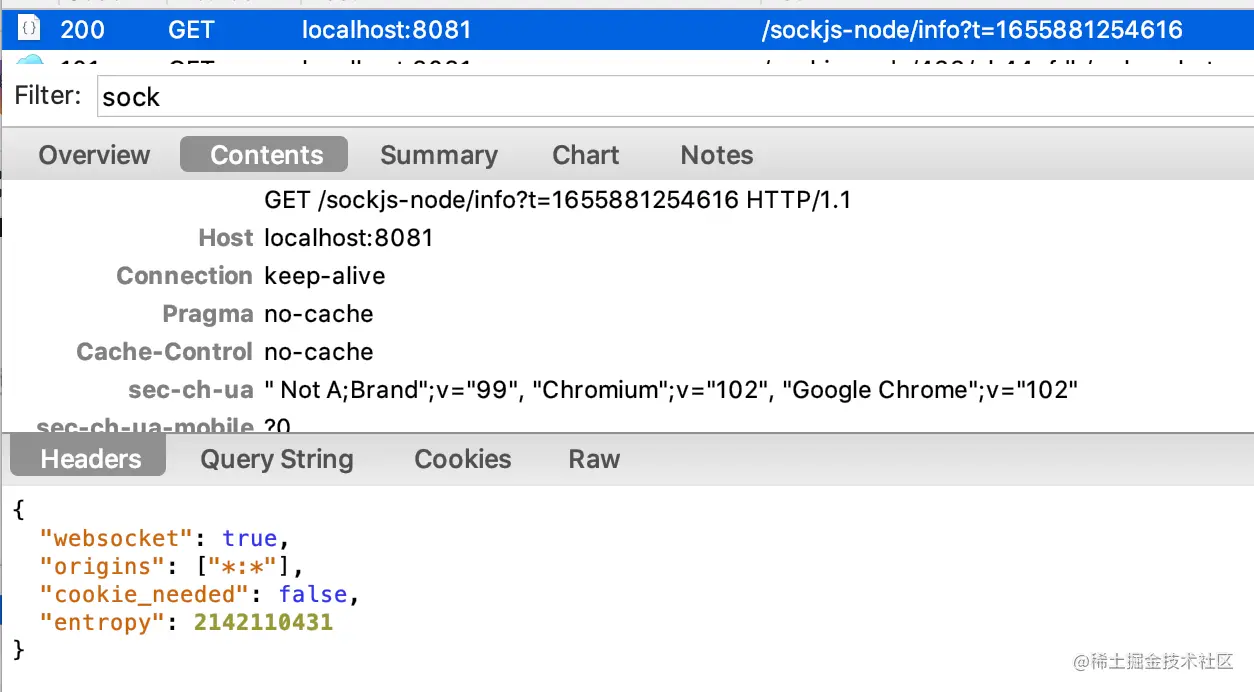Open the Query String sub-tab

click(276, 459)
